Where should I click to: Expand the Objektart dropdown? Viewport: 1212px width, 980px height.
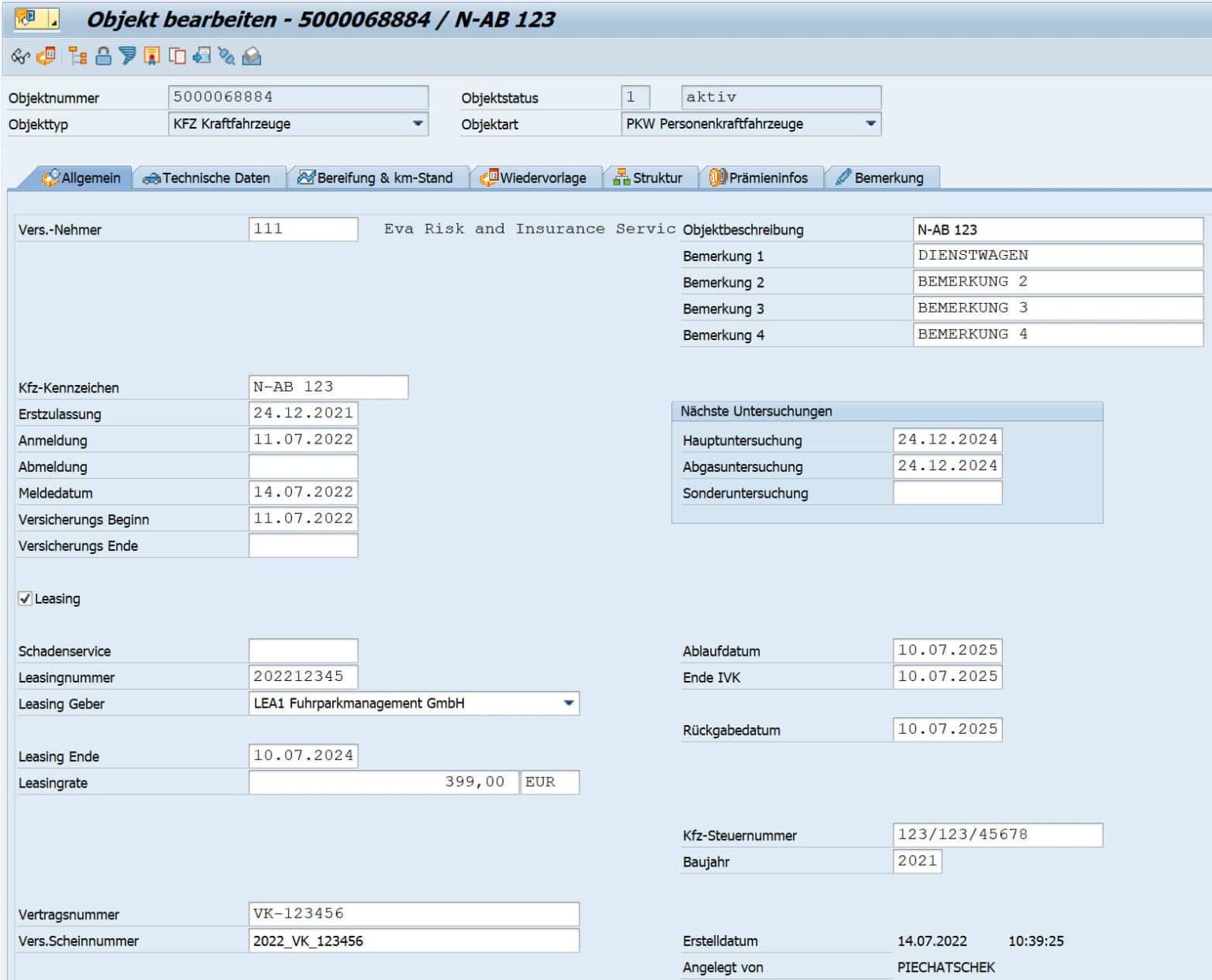870,124
